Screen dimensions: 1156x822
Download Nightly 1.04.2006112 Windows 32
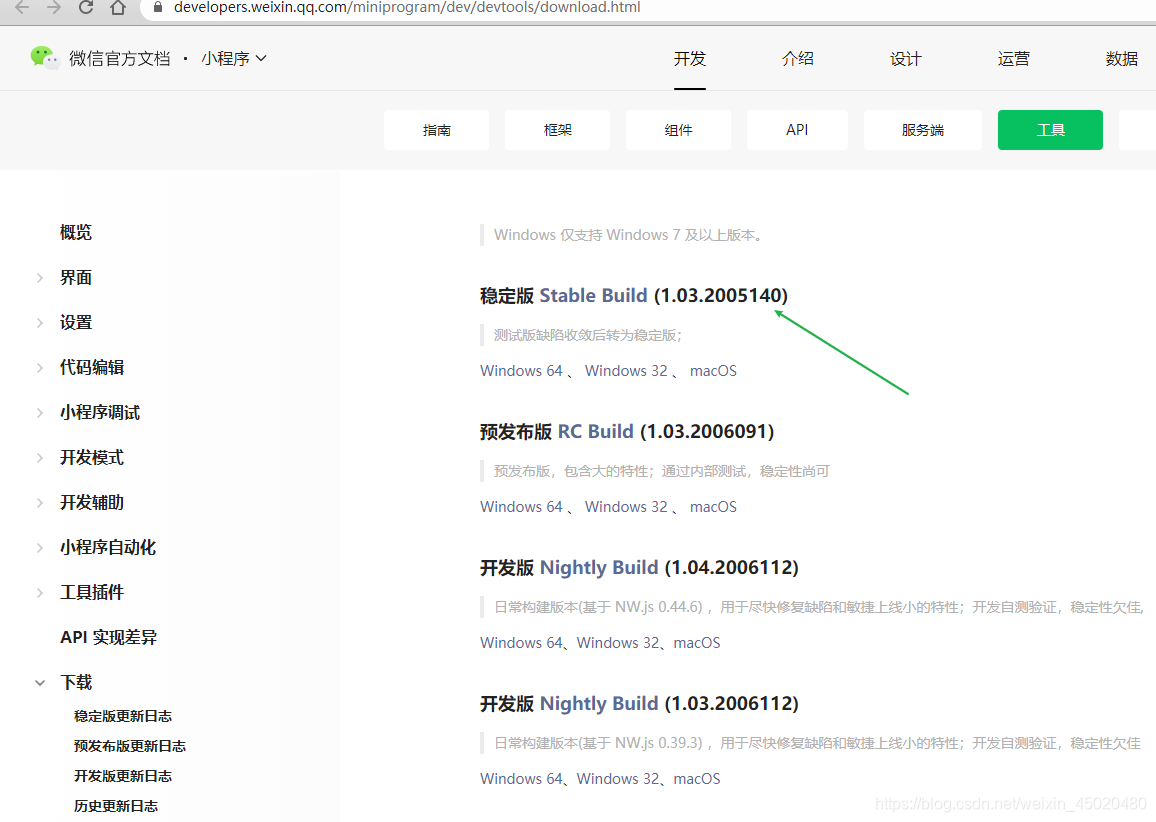coord(618,643)
